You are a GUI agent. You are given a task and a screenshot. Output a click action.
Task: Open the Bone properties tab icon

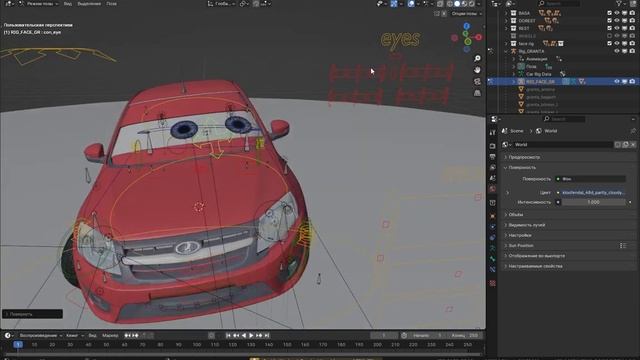[493, 259]
